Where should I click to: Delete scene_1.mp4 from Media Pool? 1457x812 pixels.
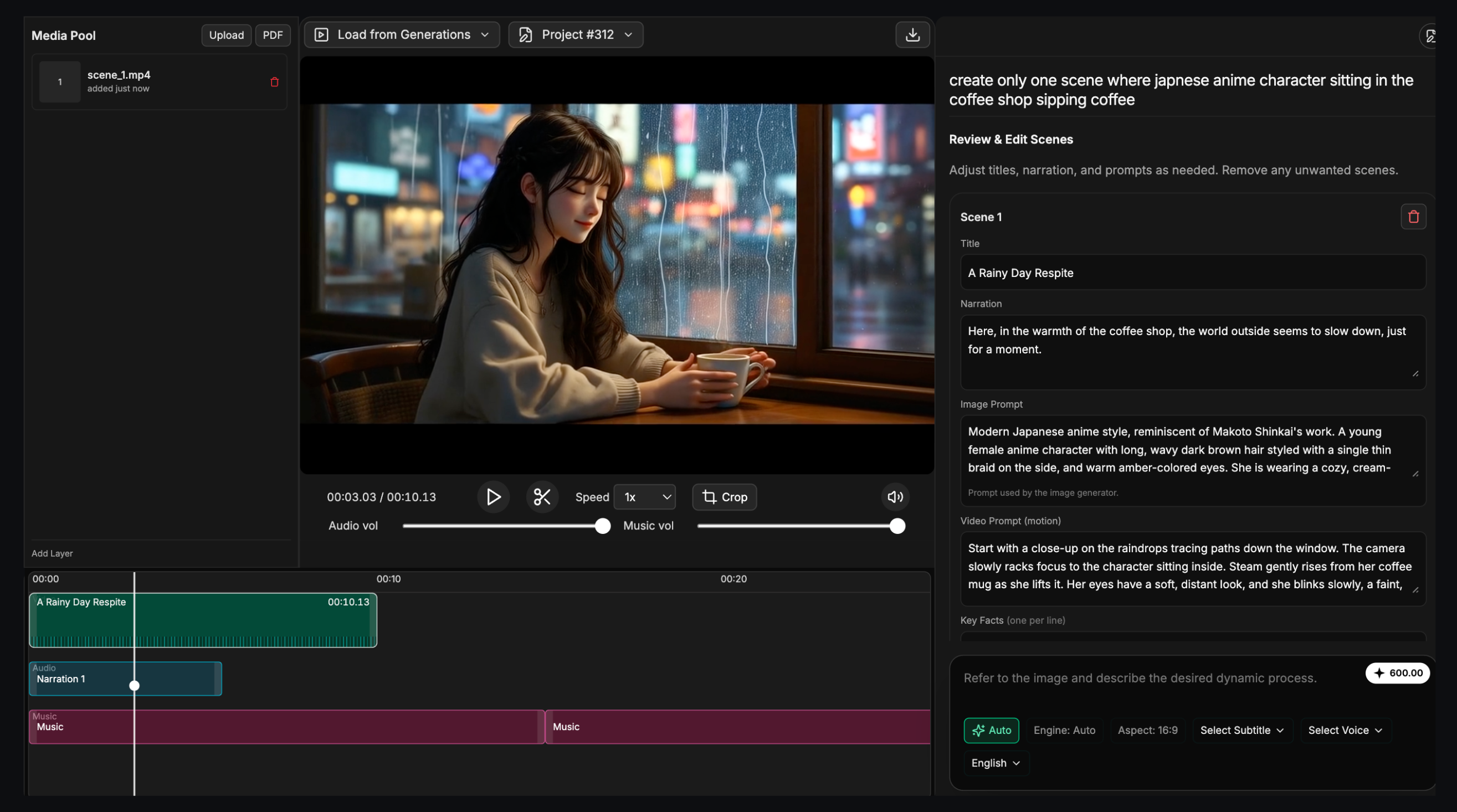[274, 82]
